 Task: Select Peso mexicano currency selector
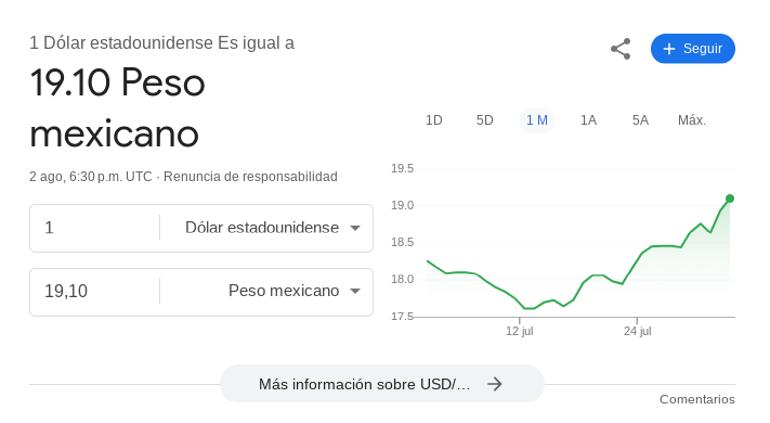click(x=267, y=291)
